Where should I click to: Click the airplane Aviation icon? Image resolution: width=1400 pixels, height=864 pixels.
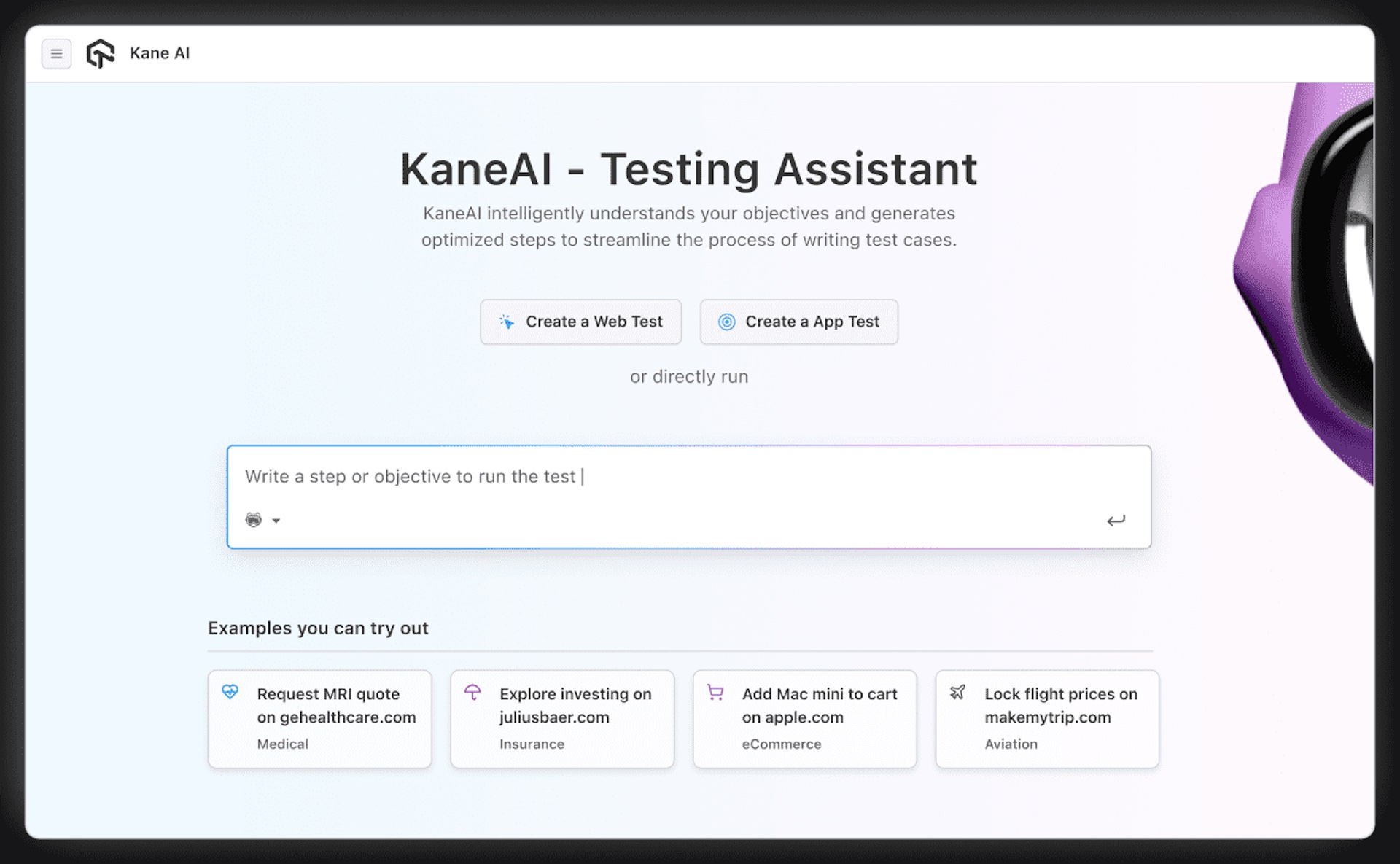tap(957, 692)
